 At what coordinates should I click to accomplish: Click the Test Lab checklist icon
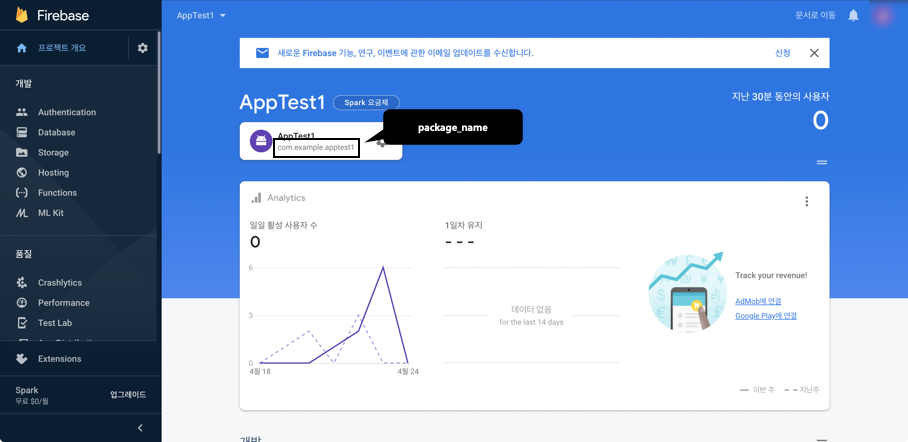pyautogui.click(x=22, y=323)
